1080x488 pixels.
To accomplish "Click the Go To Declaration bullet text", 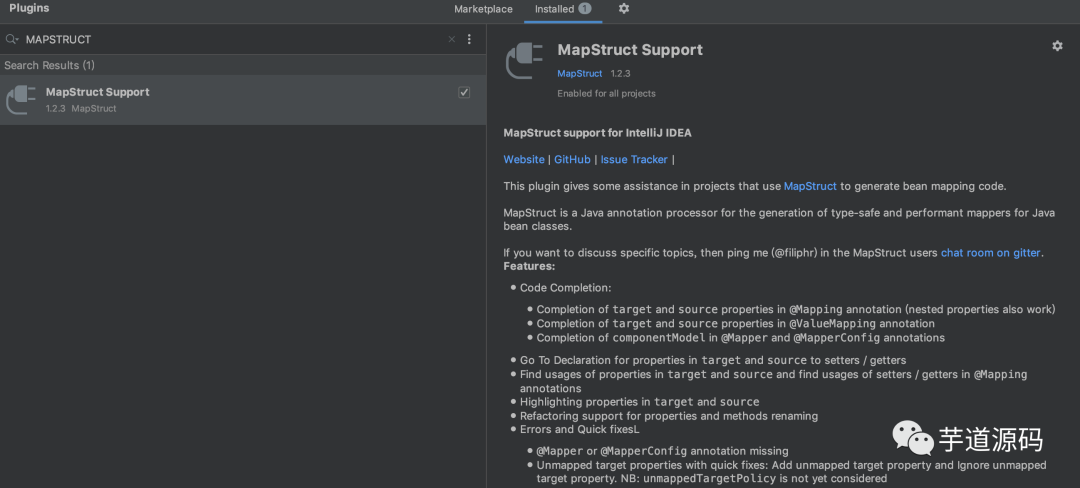I will click(x=713, y=360).
